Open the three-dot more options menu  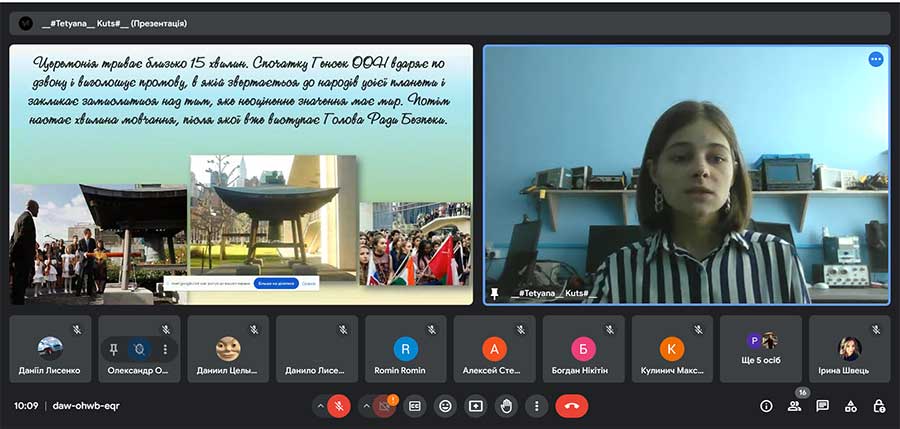point(537,406)
